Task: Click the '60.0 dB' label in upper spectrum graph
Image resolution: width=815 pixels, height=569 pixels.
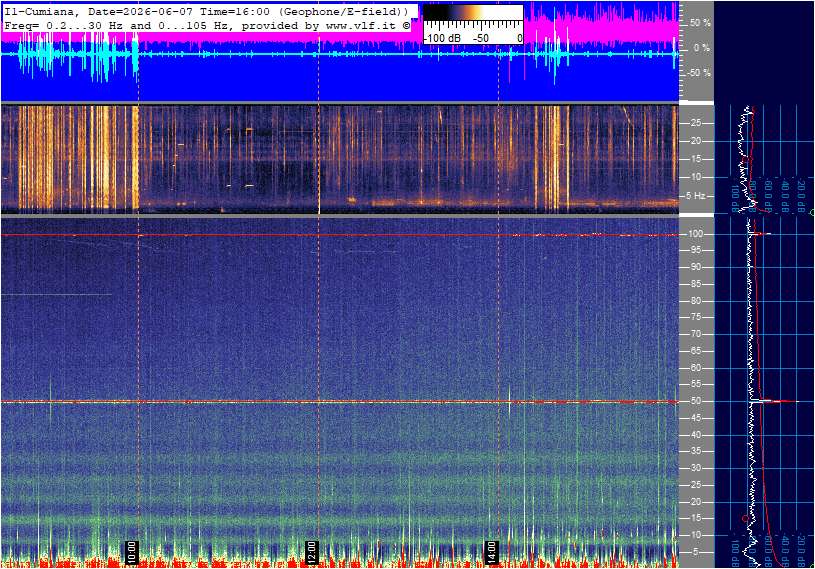Action: [769, 196]
